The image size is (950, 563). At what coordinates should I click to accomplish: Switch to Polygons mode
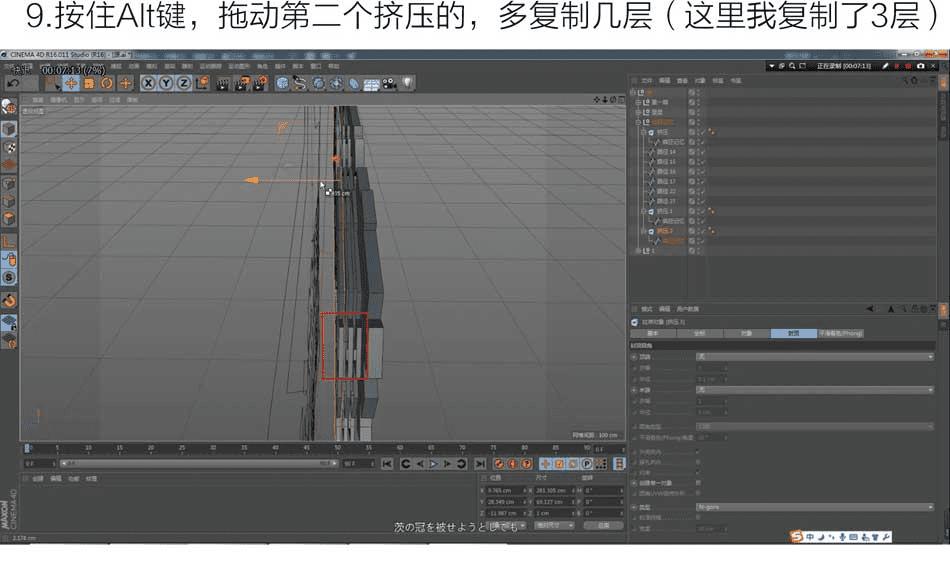pos(8,219)
